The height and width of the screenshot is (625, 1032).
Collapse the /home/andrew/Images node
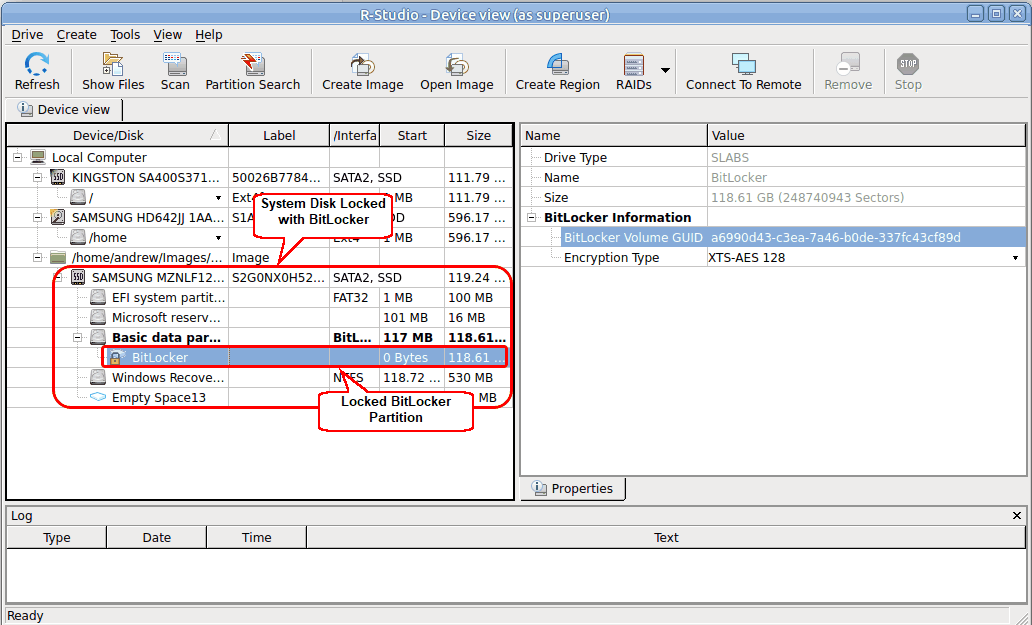coord(38,257)
